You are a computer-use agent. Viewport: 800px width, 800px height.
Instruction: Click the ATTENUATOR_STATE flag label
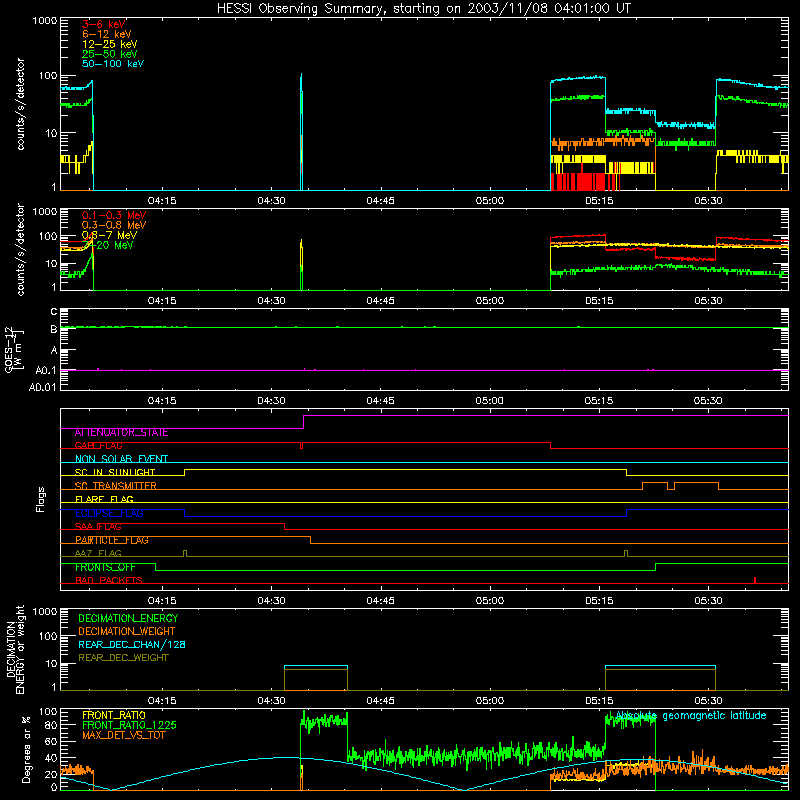[x=121, y=433]
